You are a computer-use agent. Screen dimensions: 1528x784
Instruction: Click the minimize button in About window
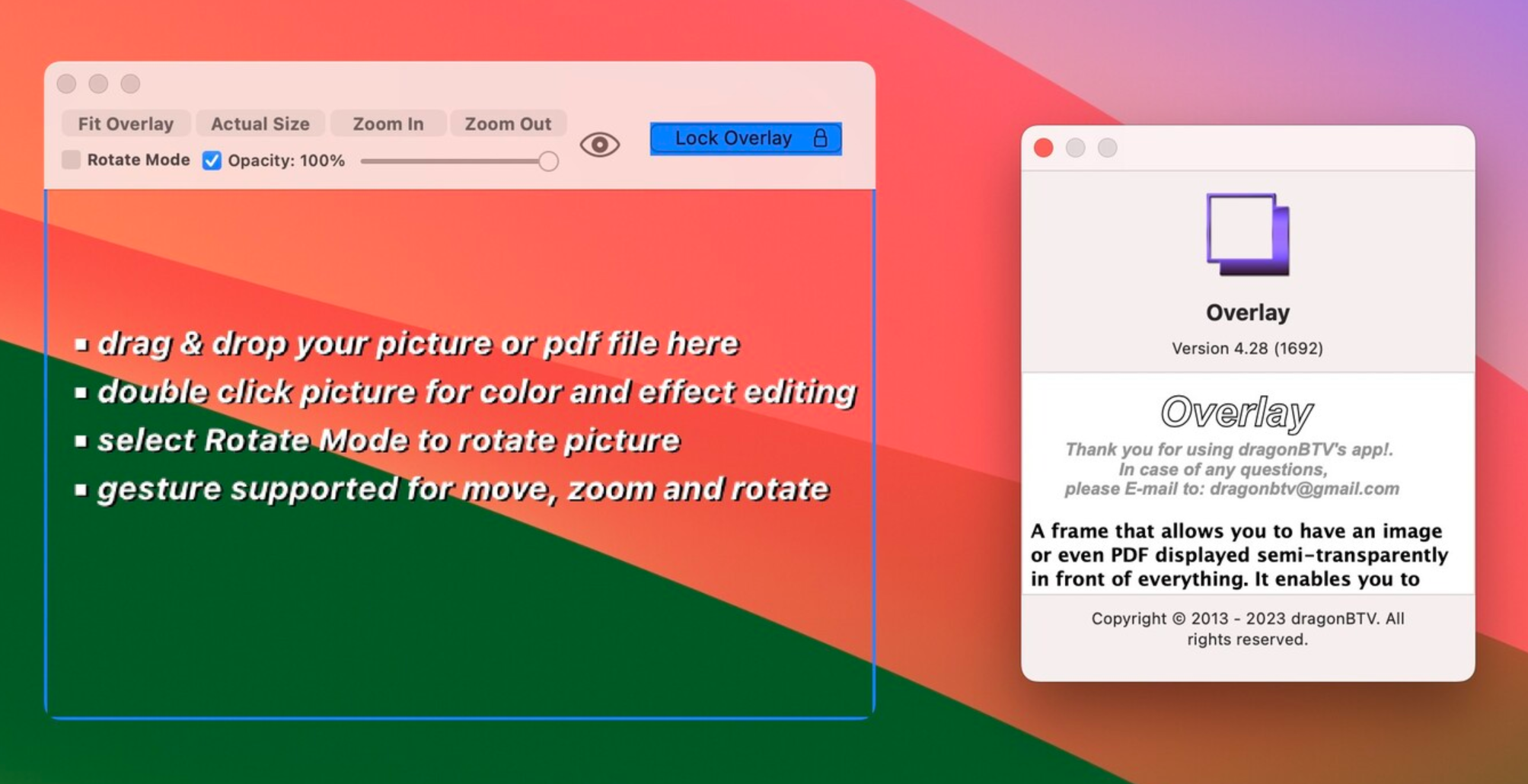coord(1075,148)
